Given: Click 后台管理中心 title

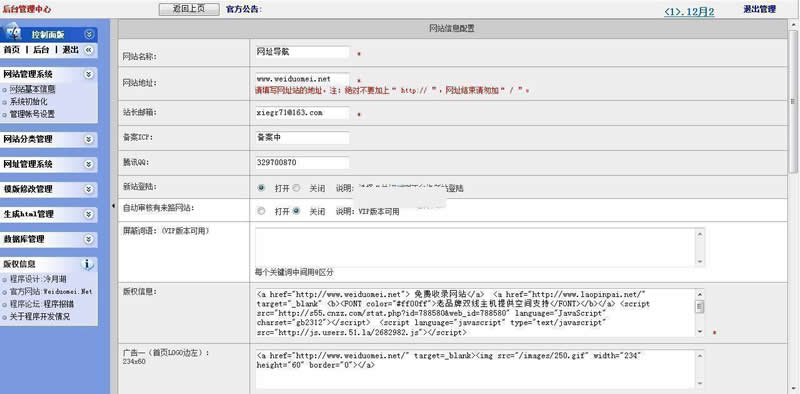Looking at the screenshot, I should (27, 10).
